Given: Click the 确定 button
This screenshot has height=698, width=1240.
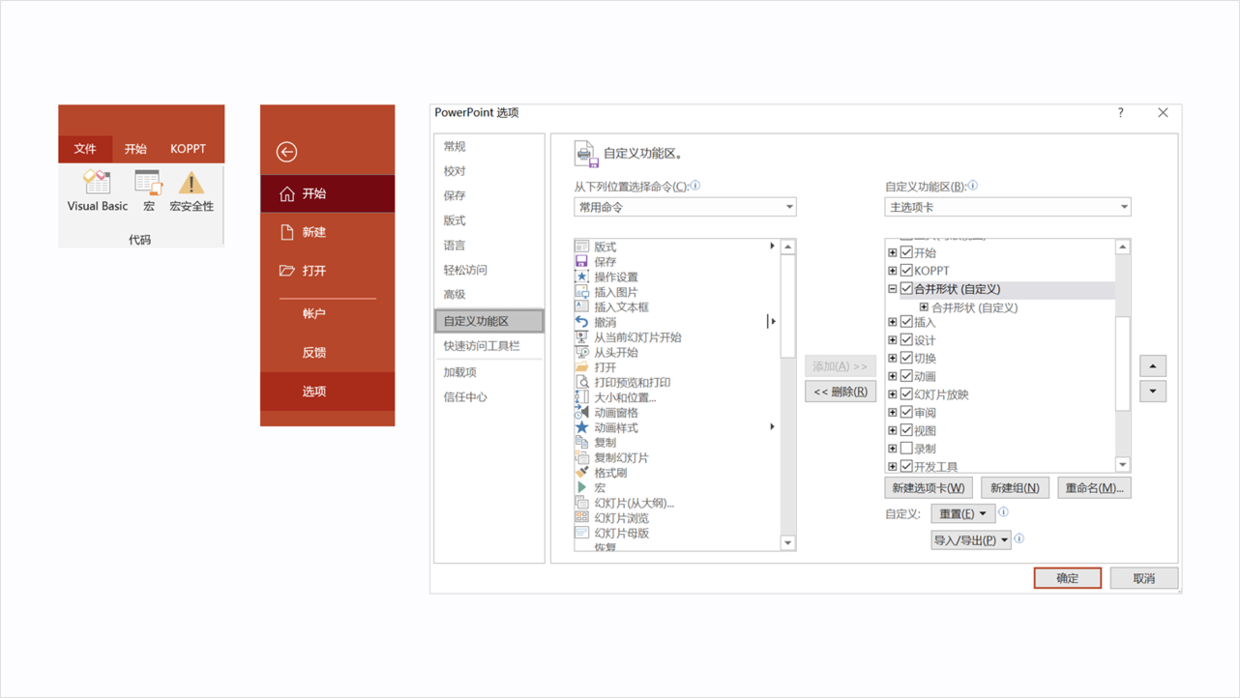Looking at the screenshot, I should (1068, 578).
